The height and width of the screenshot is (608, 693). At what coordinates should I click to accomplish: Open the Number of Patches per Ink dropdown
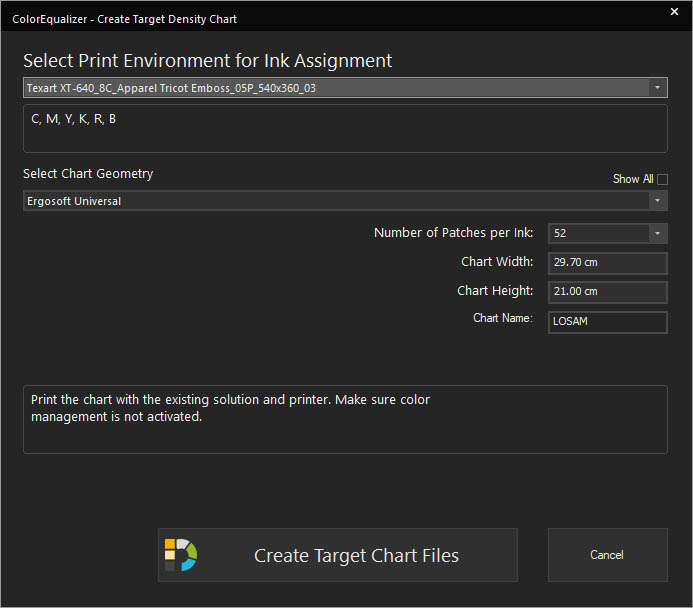pos(657,233)
